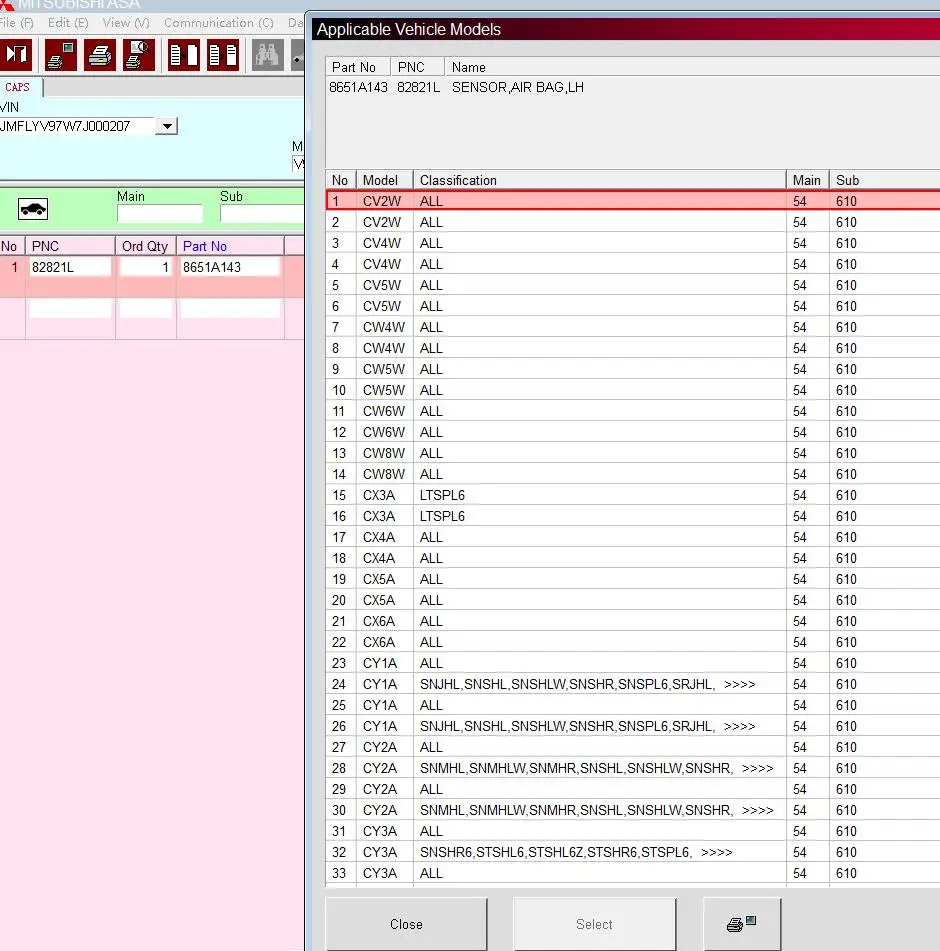The height and width of the screenshot is (951, 940).
Task: Expand the >>>> classification in row 24 CY1A
Action: pos(739,684)
